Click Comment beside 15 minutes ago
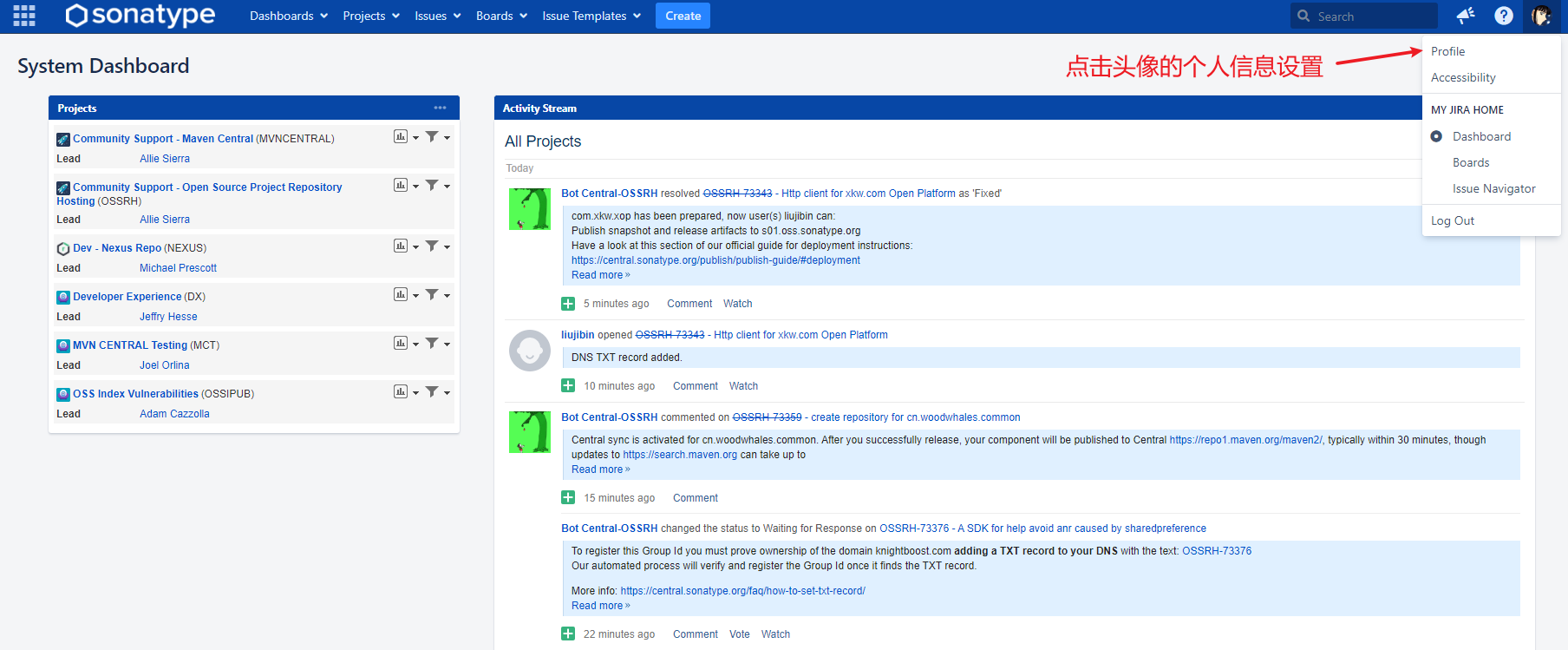The image size is (1568, 650). [696, 498]
